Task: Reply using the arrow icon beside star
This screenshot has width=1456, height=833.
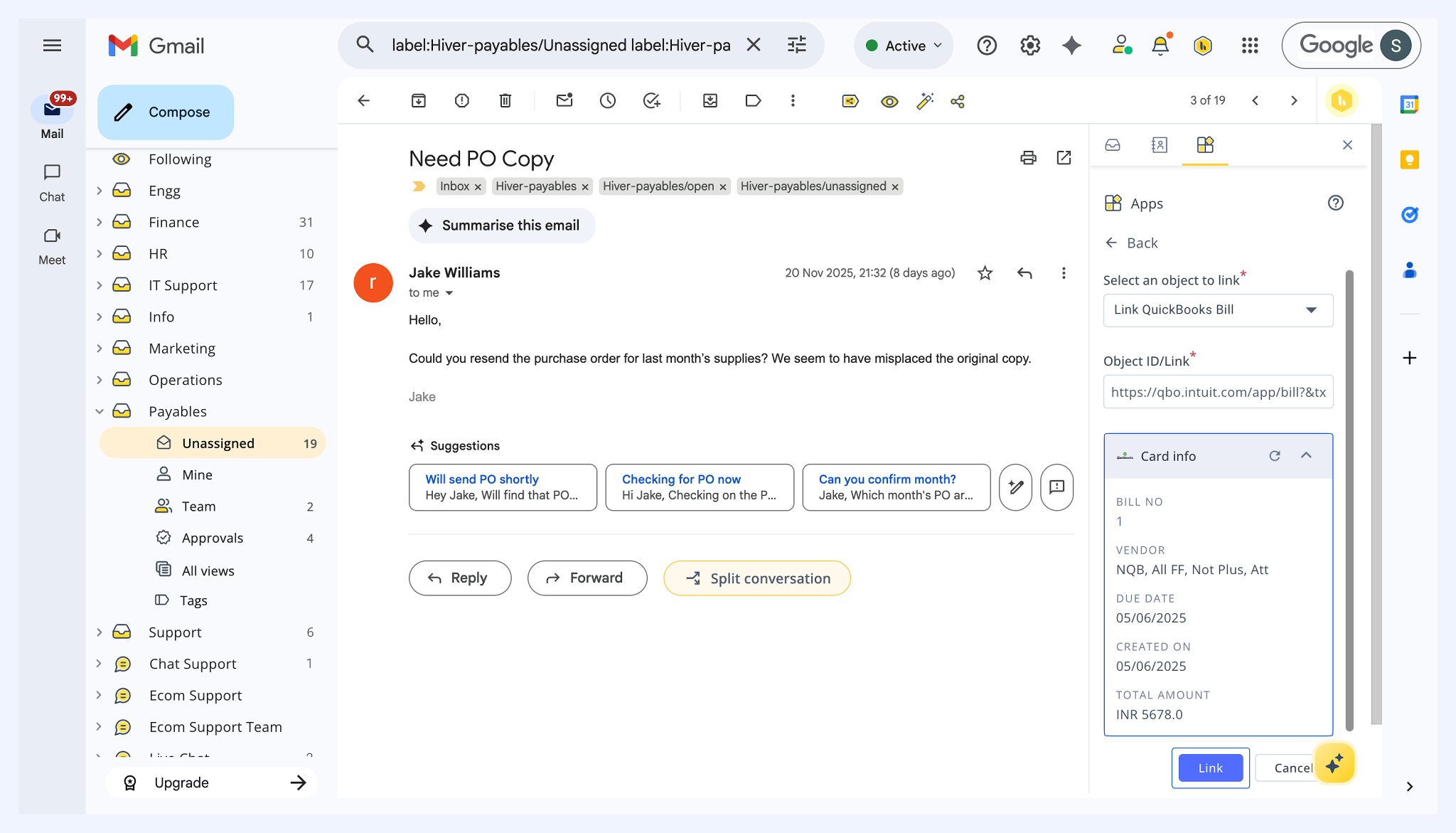Action: pyautogui.click(x=1024, y=273)
